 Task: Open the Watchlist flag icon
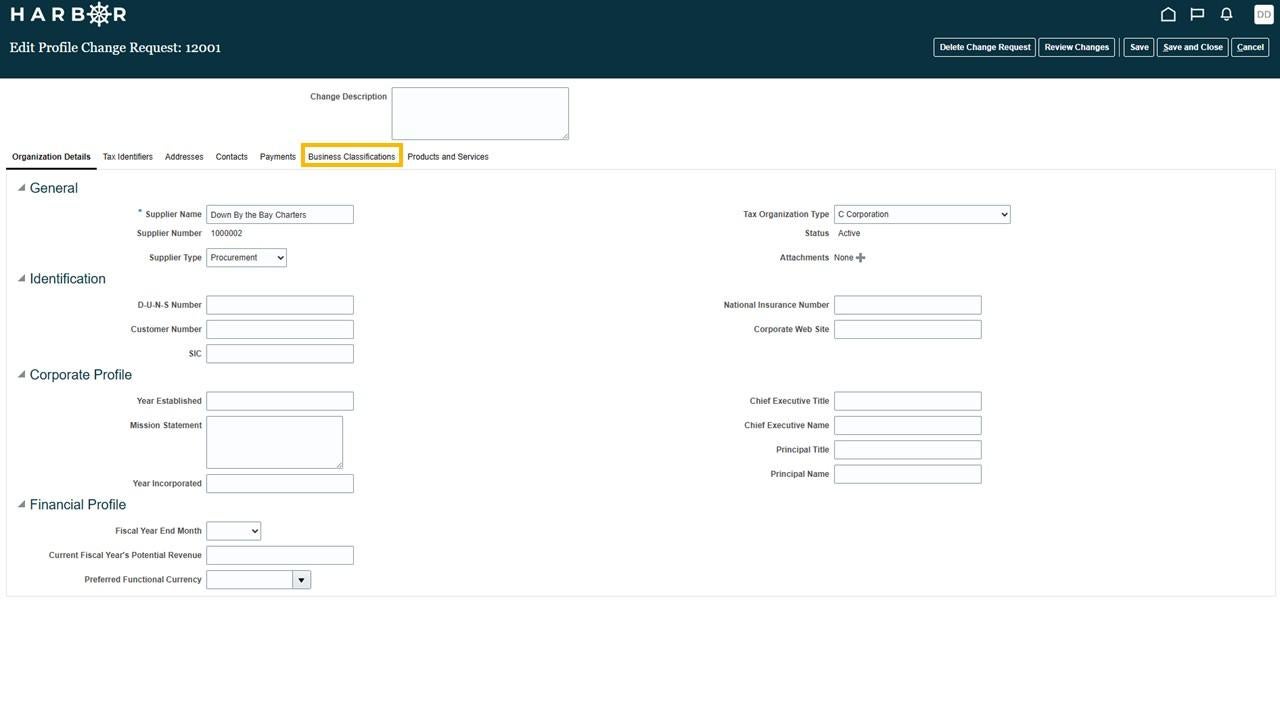1197,14
